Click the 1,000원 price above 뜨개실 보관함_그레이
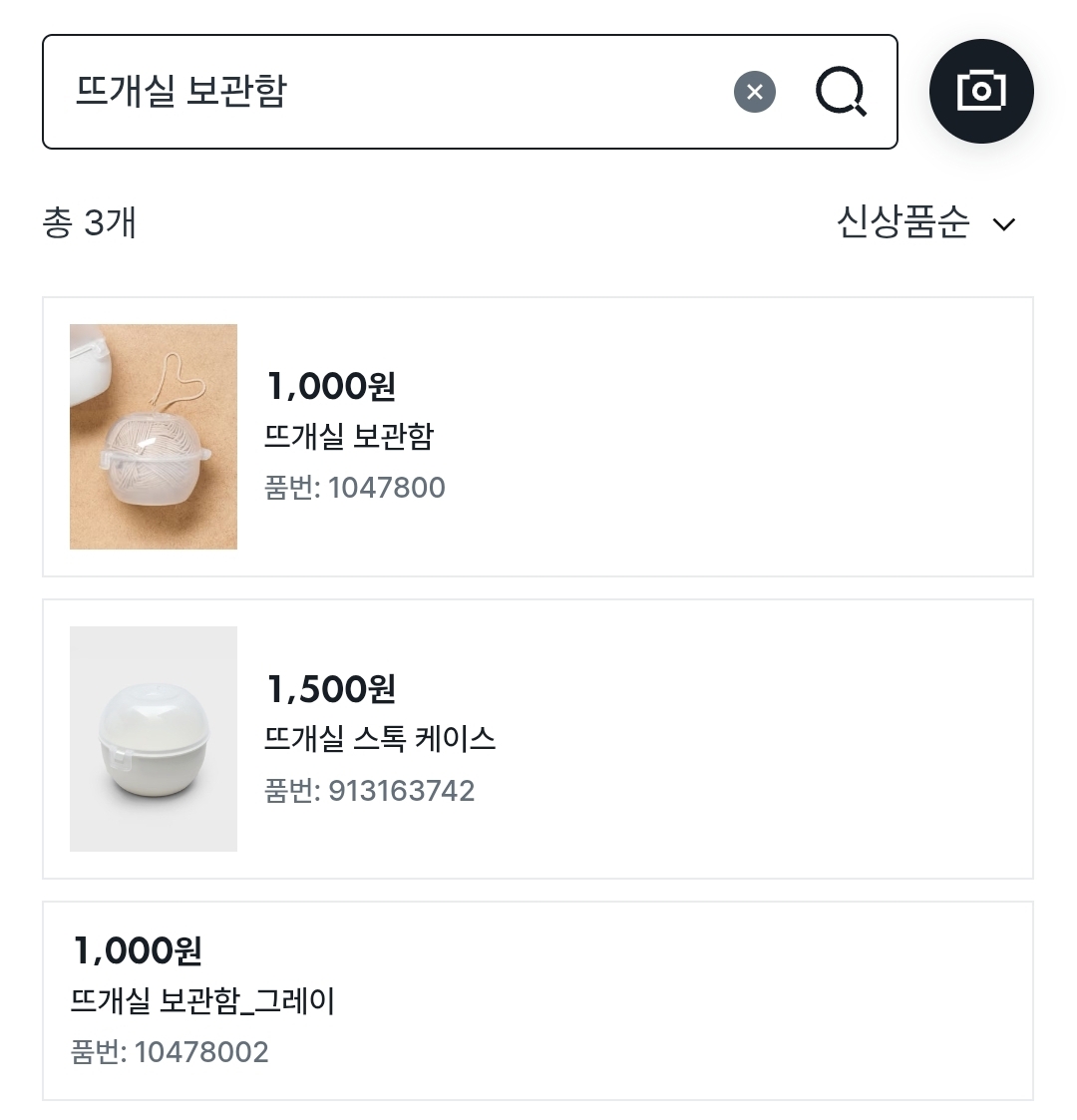The image size is (1077, 1120). point(138,950)
